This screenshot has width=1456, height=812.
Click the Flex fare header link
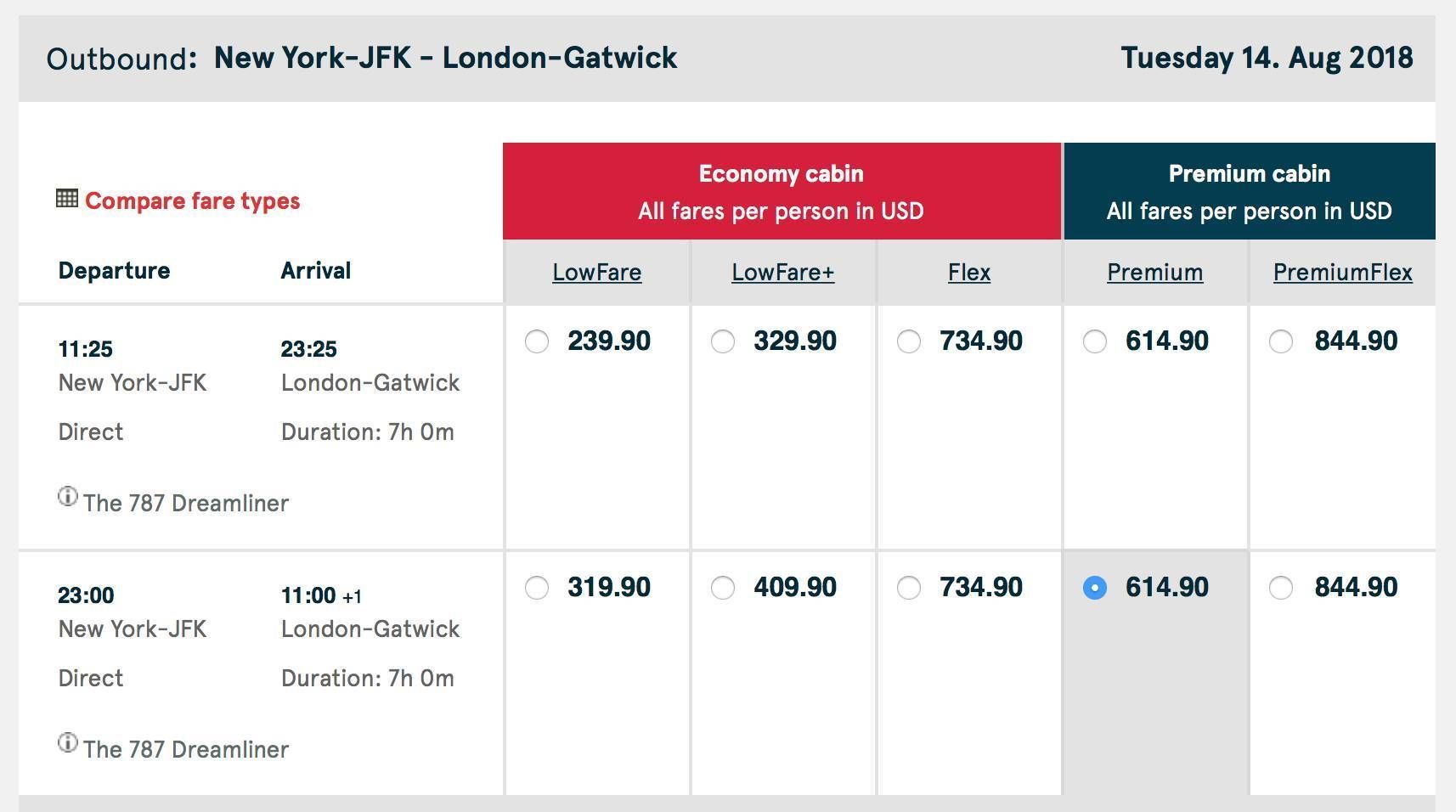click(x=969, y=273)
